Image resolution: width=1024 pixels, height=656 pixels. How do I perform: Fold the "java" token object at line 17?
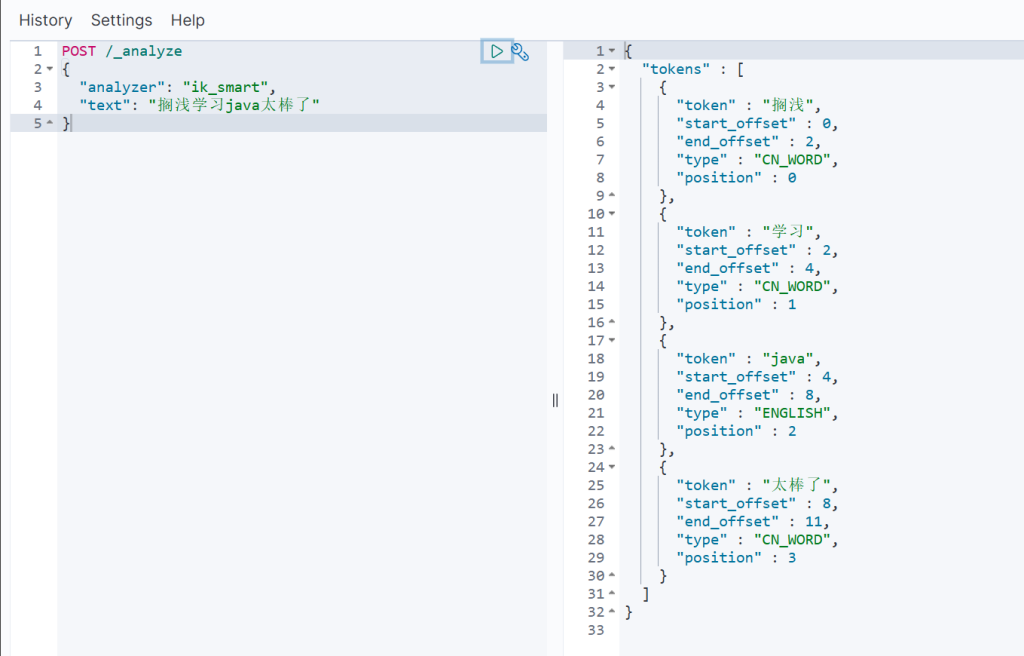612,341
